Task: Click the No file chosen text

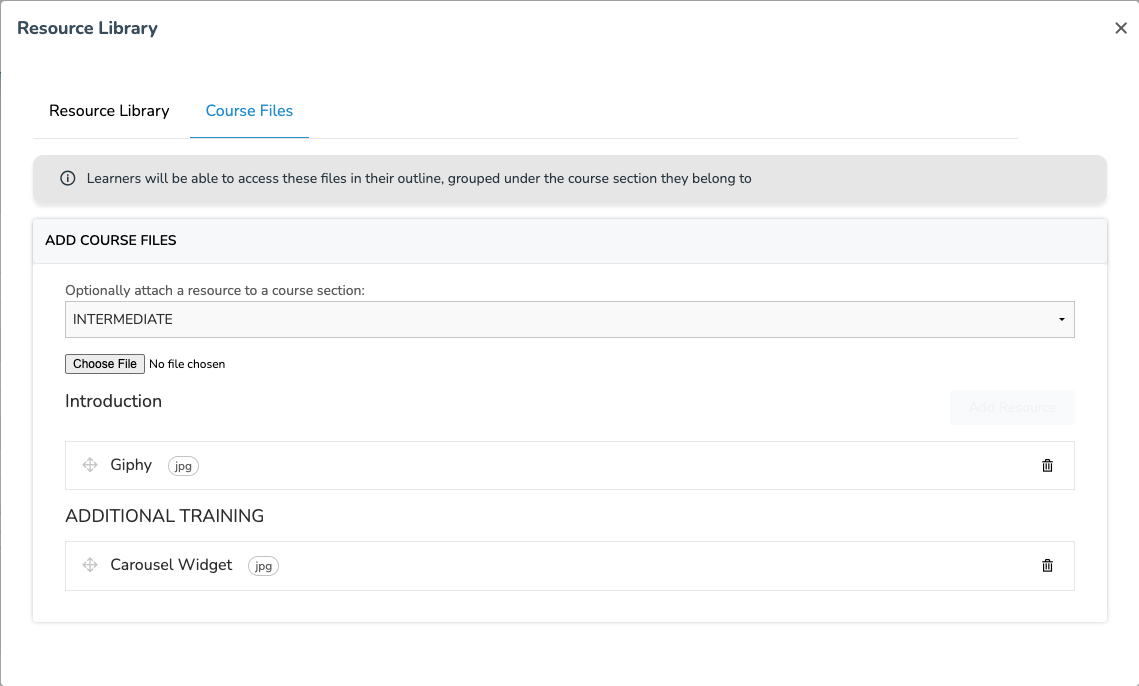Action: pos(188,363)
